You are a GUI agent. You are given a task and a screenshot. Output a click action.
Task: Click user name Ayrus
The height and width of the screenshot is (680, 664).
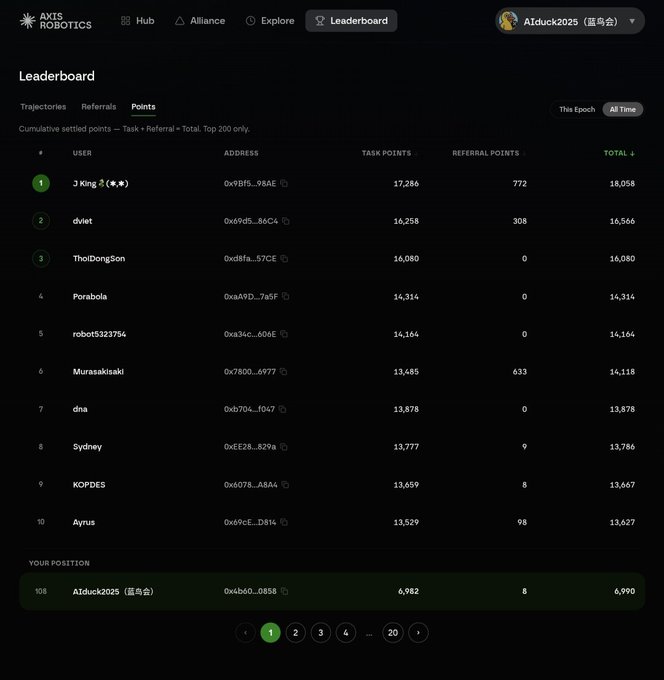tap(84, 522)
